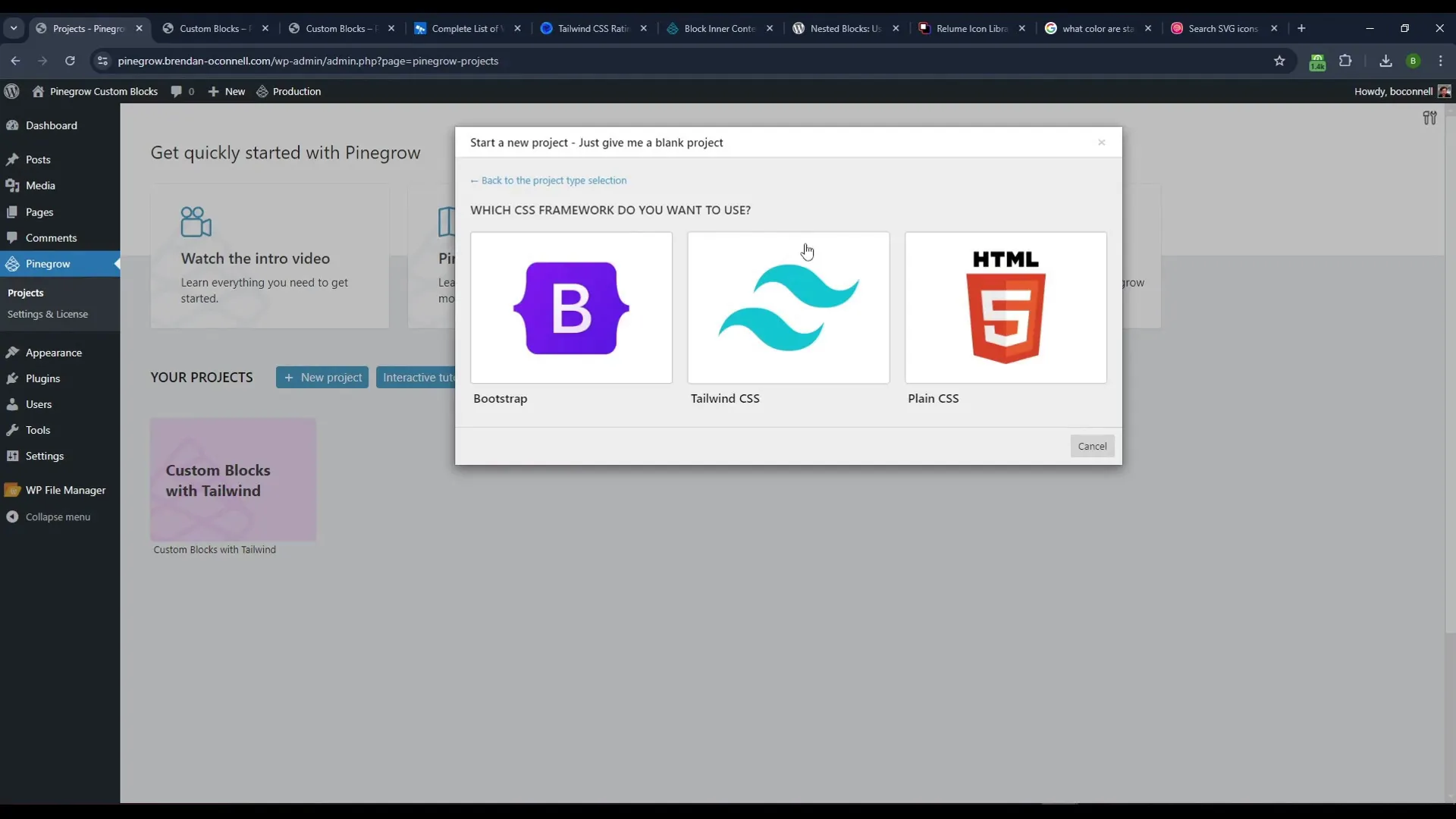
Task: Open the New content menu in admin bar
Action: (227, 91)
